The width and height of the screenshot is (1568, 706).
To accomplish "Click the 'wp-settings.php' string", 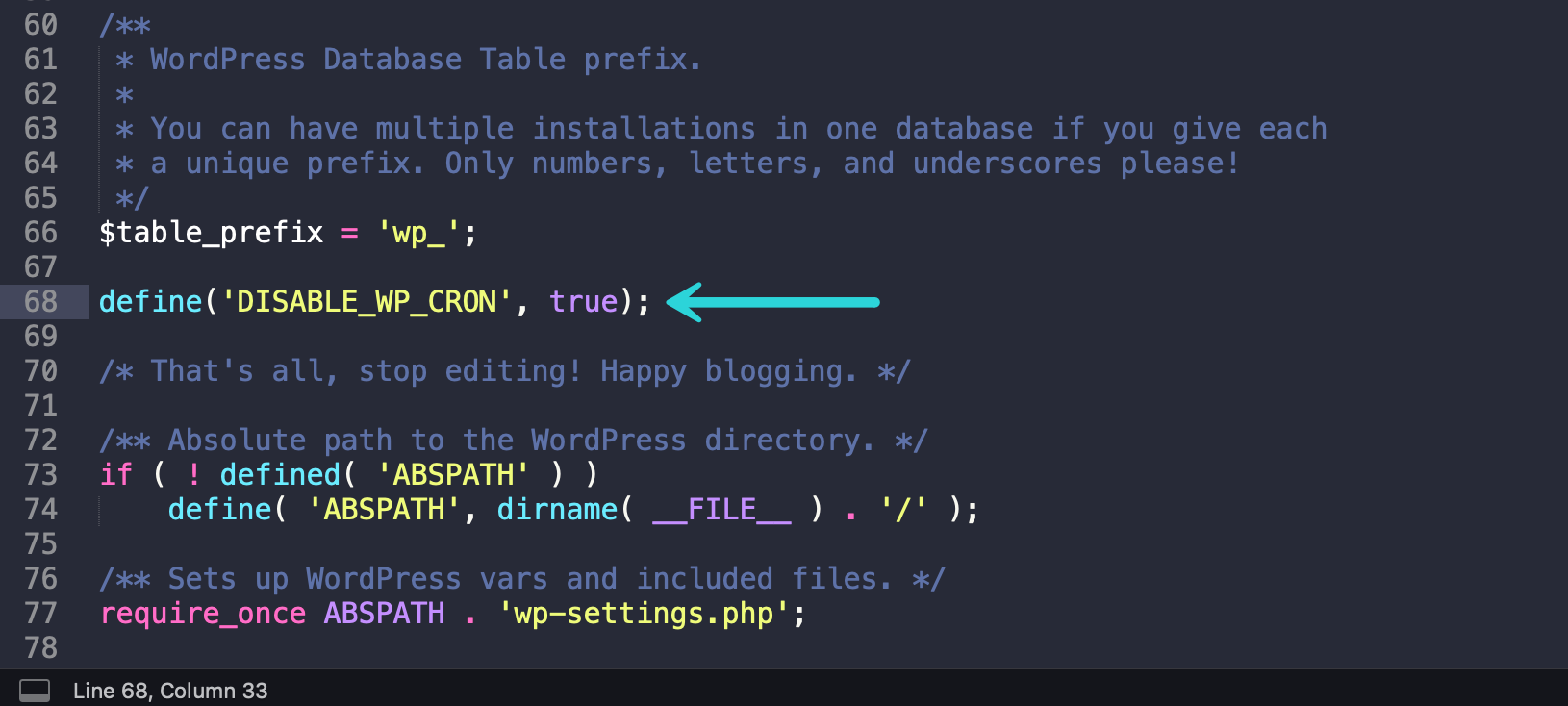I will click(644, 614).
